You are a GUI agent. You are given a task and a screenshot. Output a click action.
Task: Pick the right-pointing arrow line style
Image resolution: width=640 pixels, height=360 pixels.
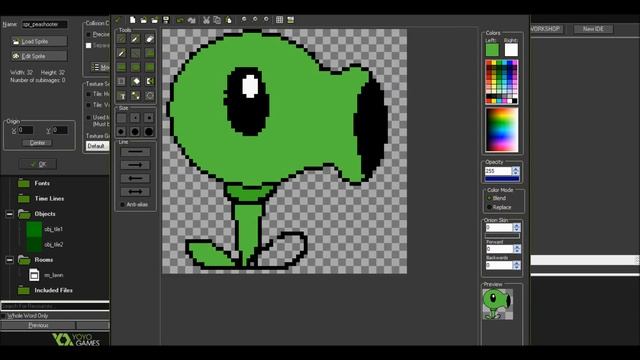[x=135, y=165]
